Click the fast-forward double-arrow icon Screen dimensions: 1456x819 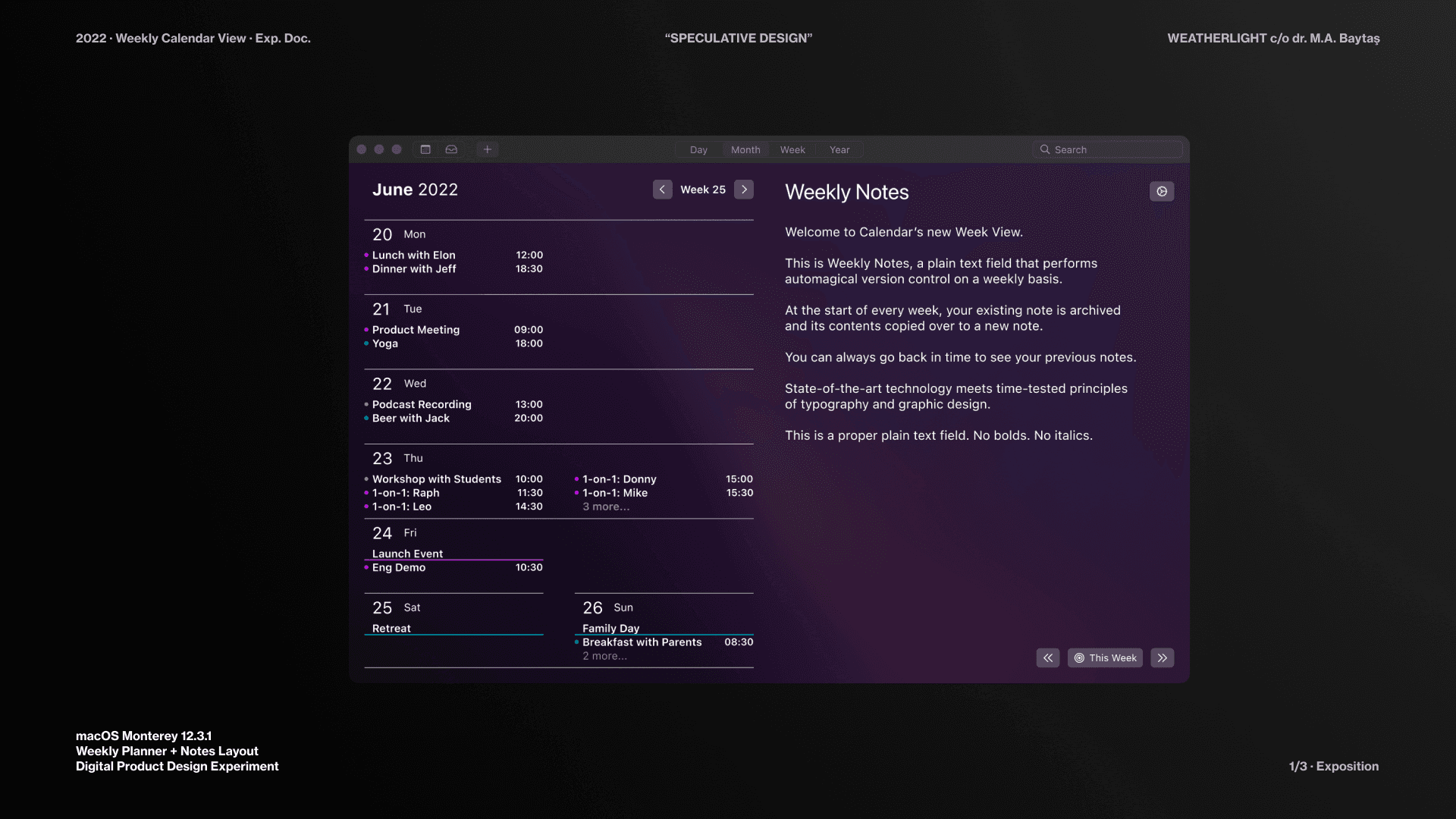pyautogui.click(x=1162, y=657)
